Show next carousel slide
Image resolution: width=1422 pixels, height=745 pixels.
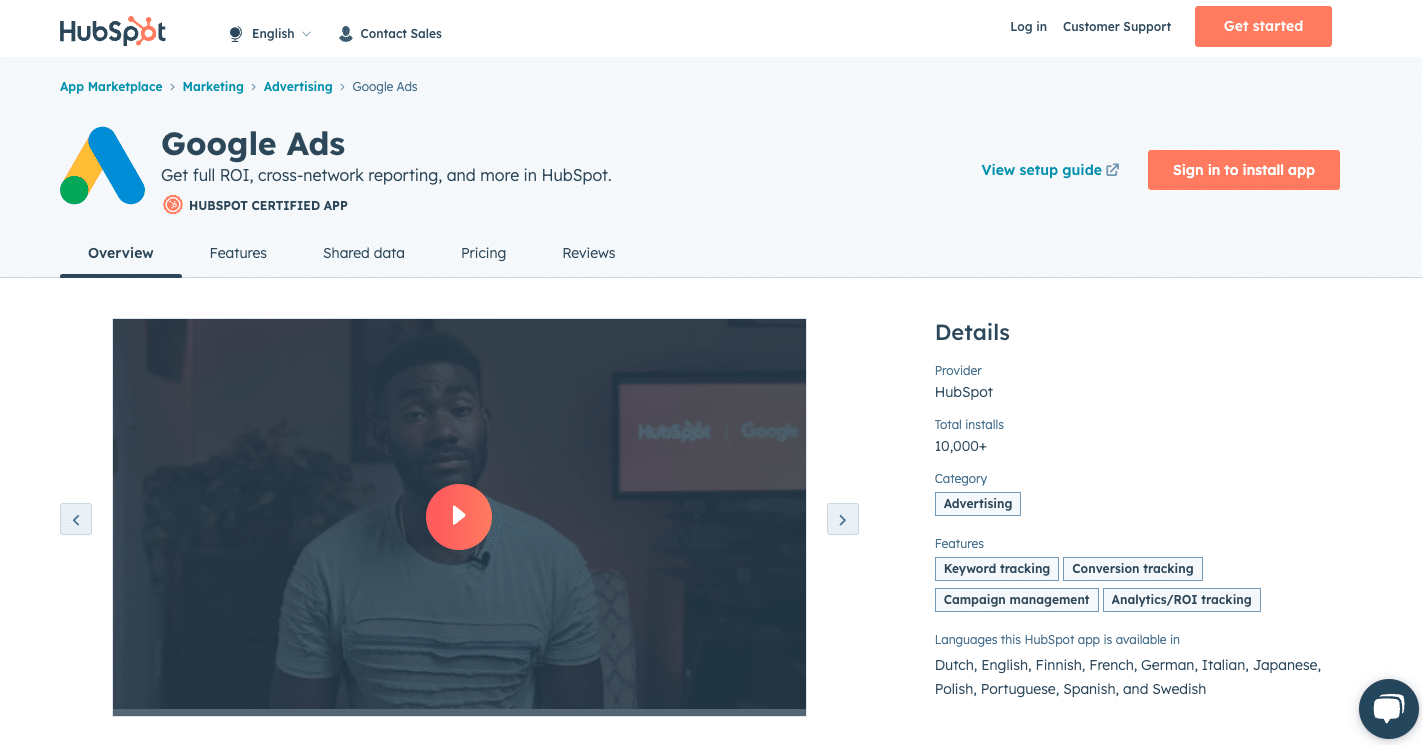[x=843, y=519]
